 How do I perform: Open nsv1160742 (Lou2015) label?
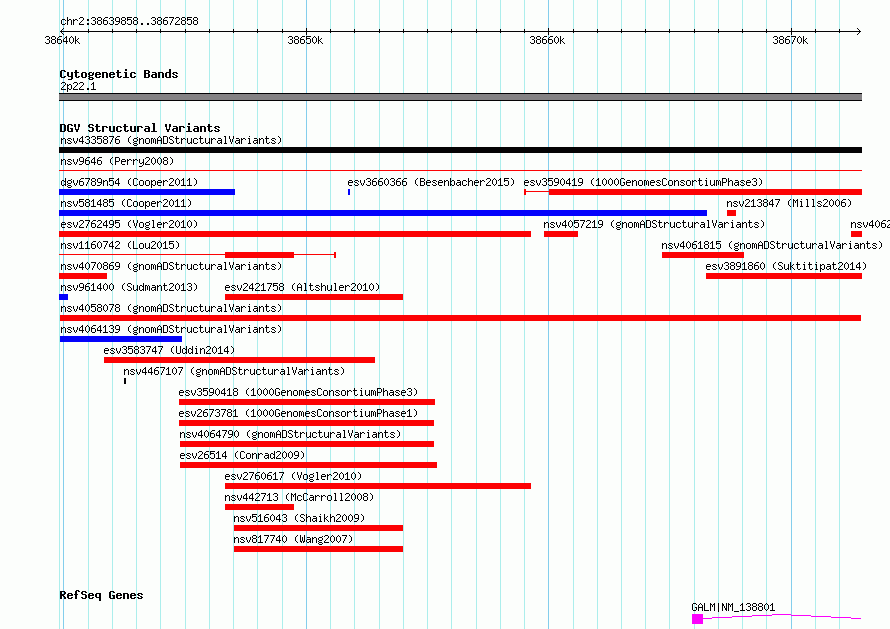pos(120,245)
